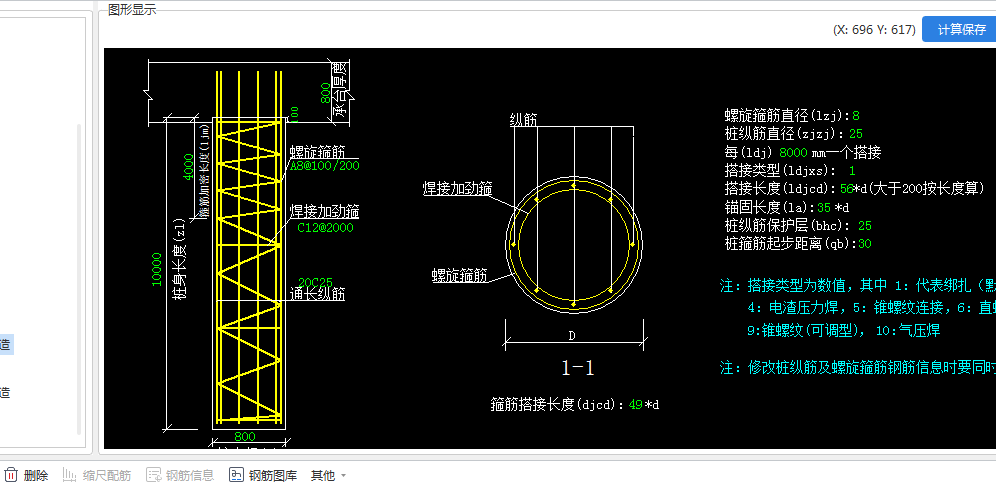The height and width of the screenshot is (483, 996).
Task: Edit the 8000 mm lap interval value
Action: coord(793,153)
